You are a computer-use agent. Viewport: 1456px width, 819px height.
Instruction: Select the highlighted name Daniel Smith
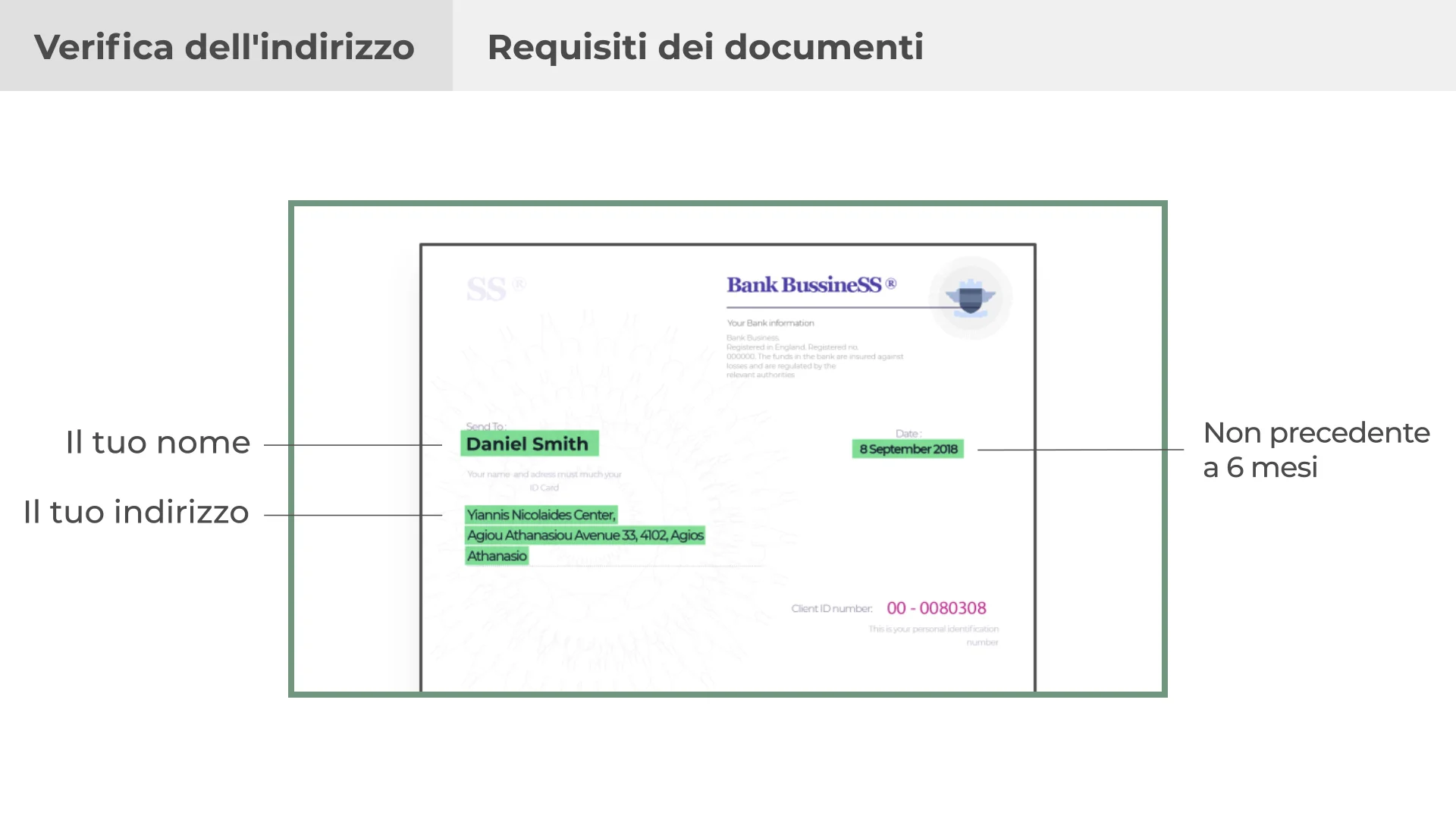[x=528, y=444]
